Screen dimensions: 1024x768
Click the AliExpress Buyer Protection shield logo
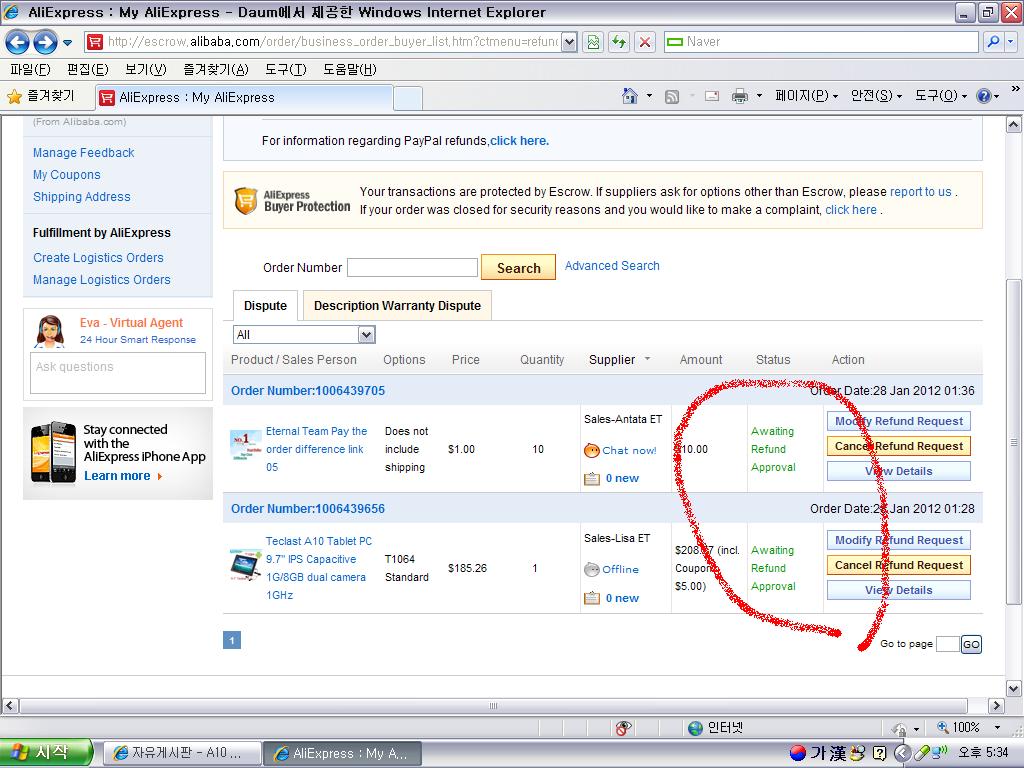[246, 200]
